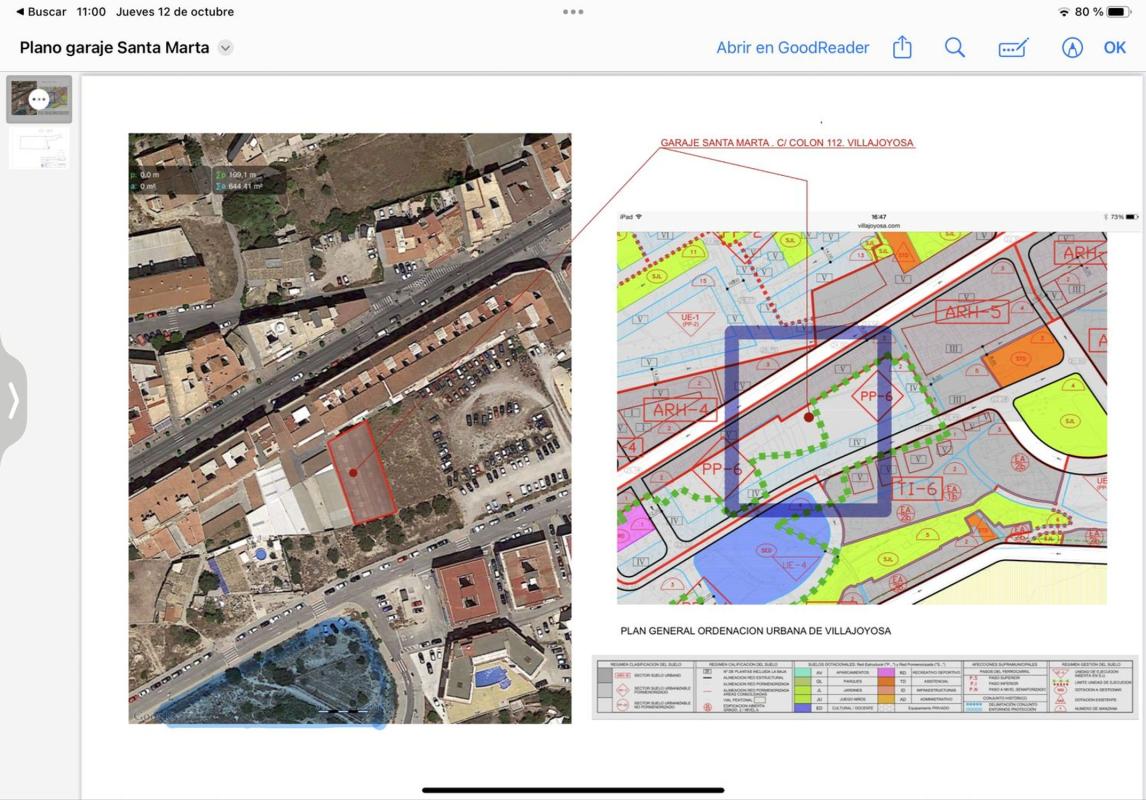Tap the Wi-Fi icon in status bar
Image resolution: width=1146 pixels, height=800 pixels.
click(x=1063, y=12)
